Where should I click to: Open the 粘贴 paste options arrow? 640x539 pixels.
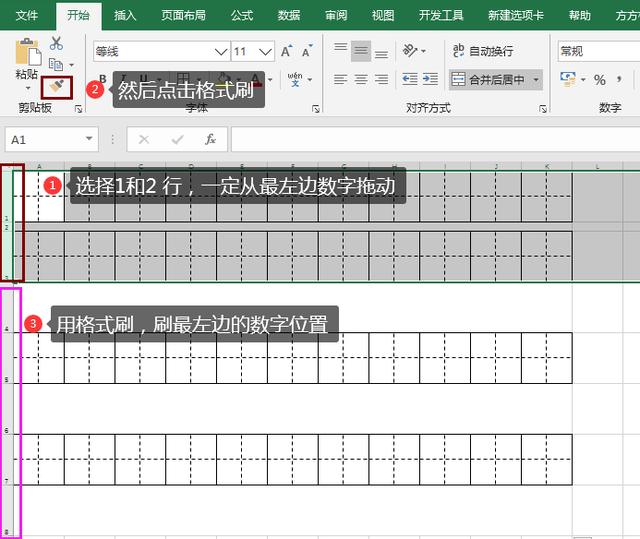point(28,88)
